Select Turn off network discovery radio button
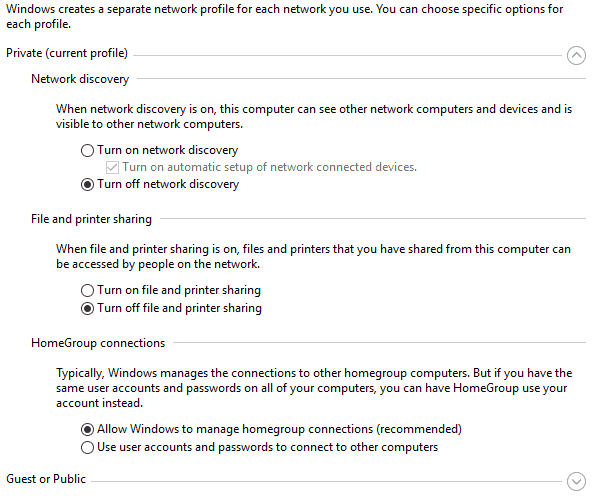The image size is (597, 496). click(x=87, y=185)
